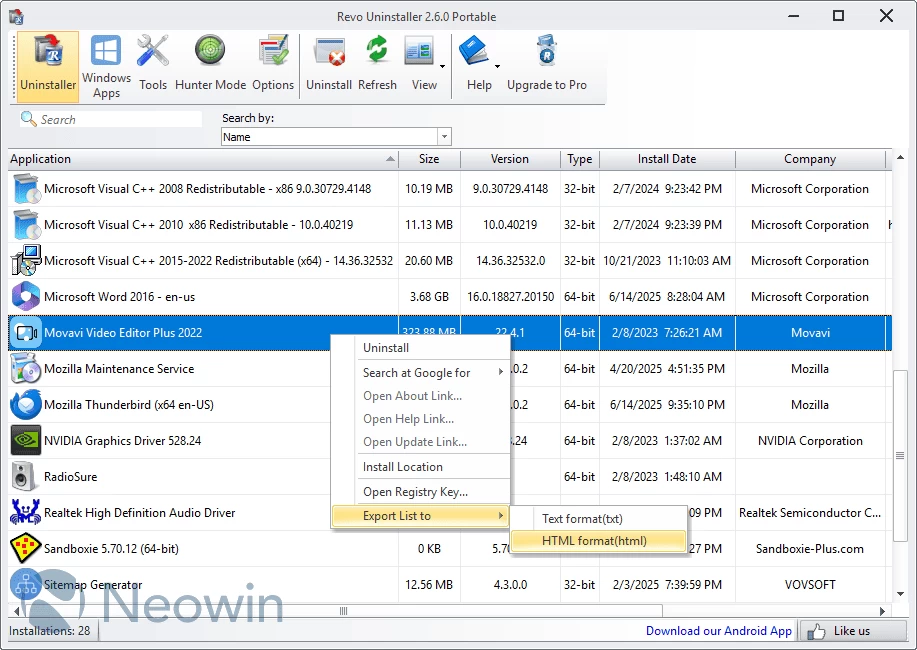Click scroll right arrow of list
Screen dimensions: 917x650
(x=882, y=611)
